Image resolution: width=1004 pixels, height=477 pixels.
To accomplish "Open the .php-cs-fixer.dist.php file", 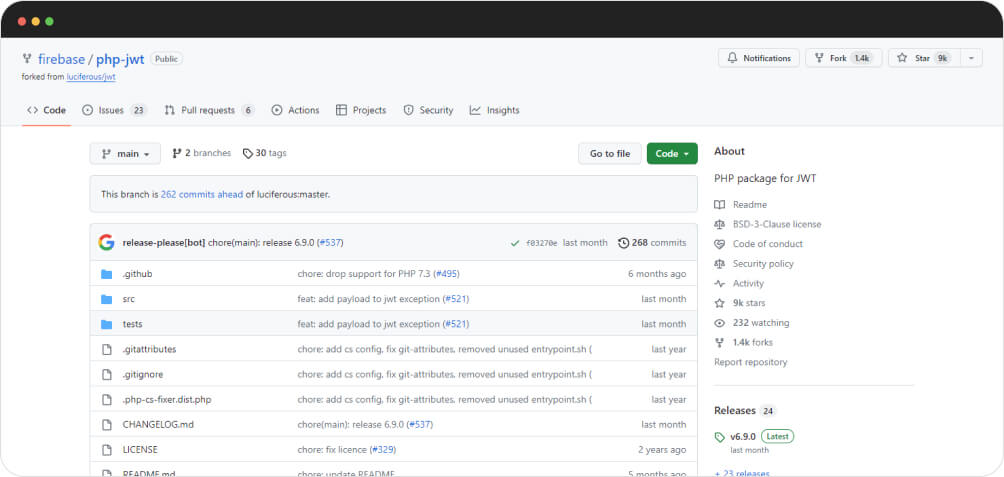I will 166,400.
